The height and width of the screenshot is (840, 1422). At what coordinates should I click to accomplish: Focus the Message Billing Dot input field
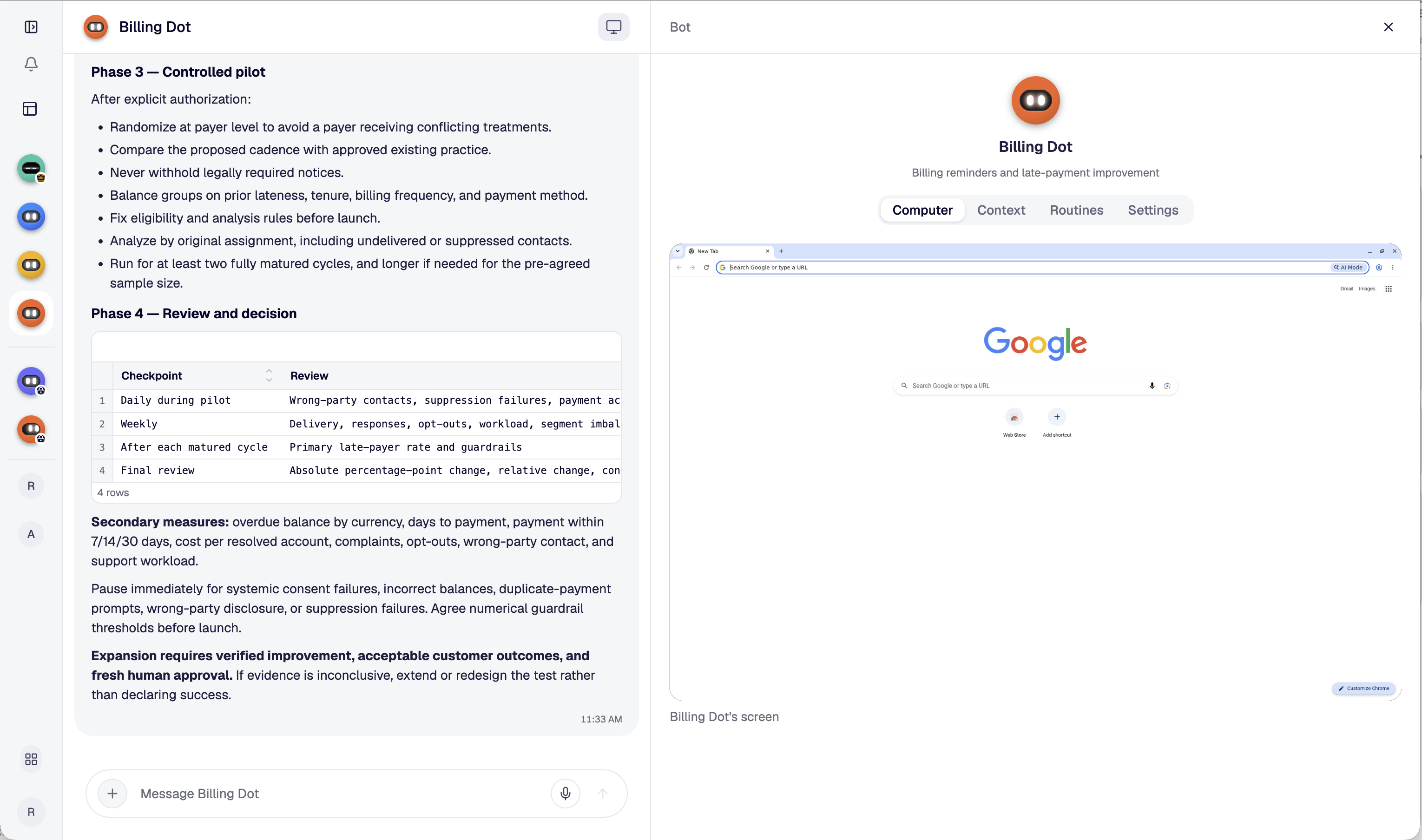[x=340, y=794]
